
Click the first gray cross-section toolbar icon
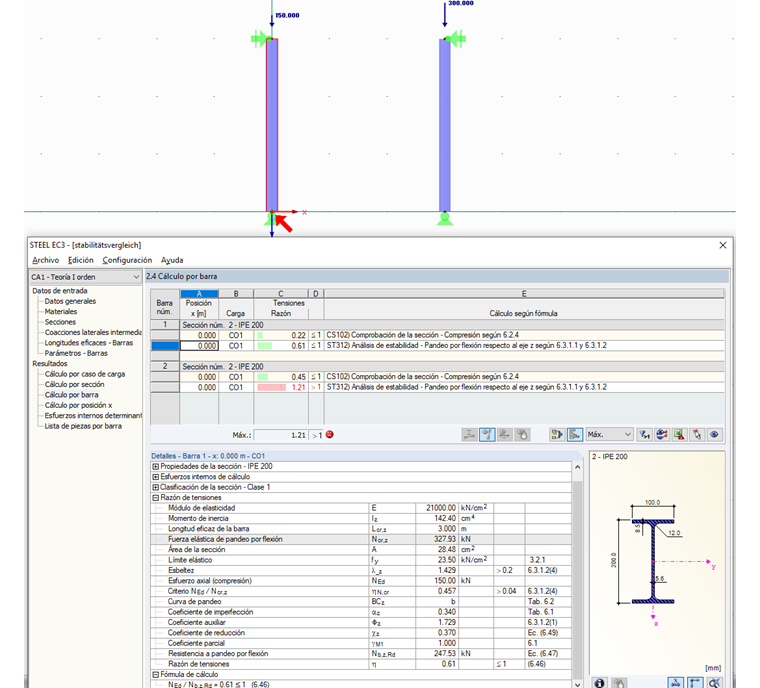(469, 434)
